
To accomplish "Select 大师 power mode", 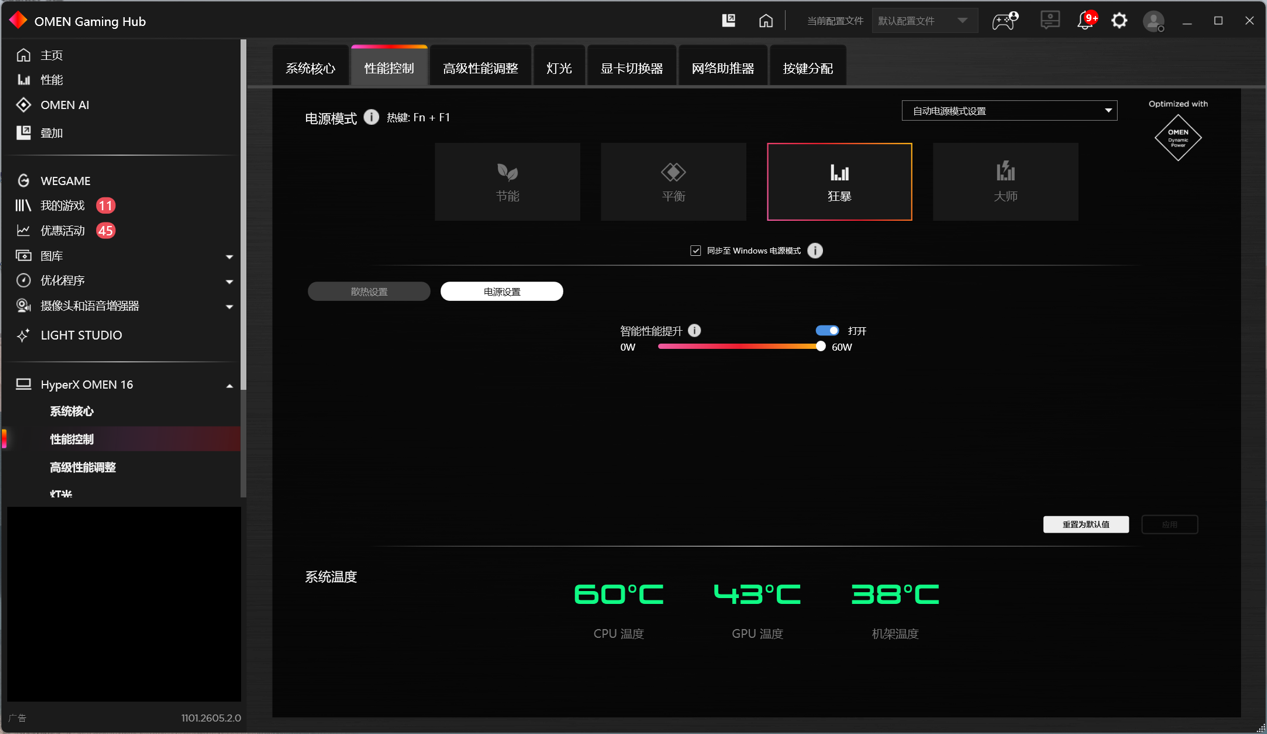I will pyautogui.click(x=1005, y=181).
